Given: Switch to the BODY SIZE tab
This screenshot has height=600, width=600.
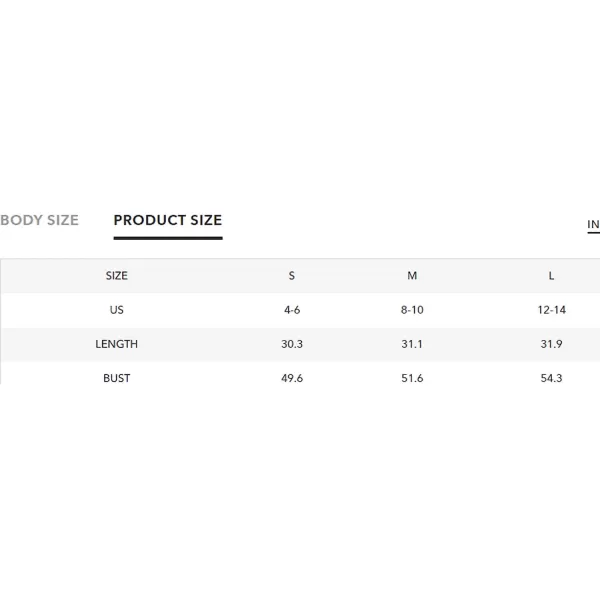Looking at the screenshot, I should point(39,220).
